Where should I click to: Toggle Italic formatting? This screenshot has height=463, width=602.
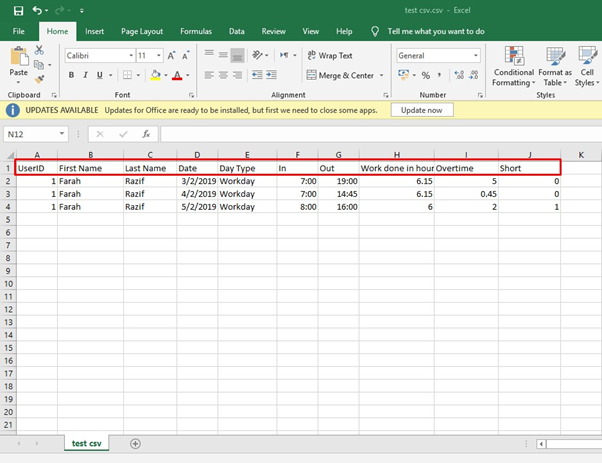tap(86, 75)
